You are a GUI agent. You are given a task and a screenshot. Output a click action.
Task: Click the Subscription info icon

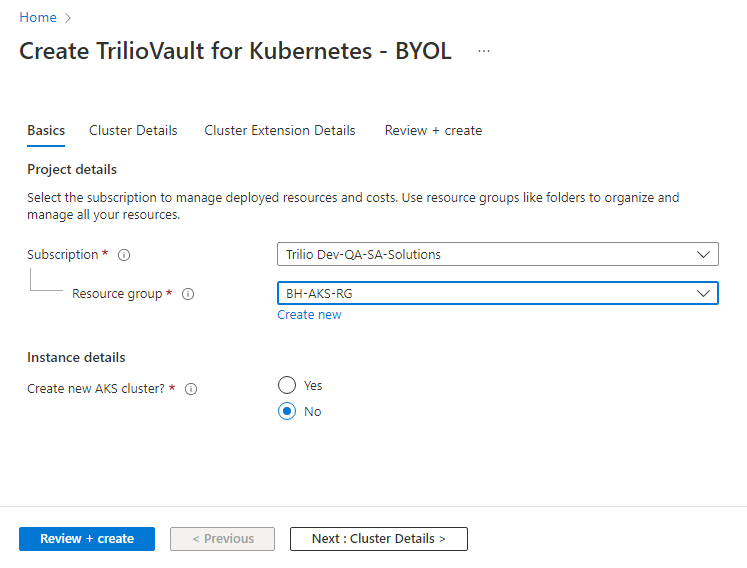point(124,255)
